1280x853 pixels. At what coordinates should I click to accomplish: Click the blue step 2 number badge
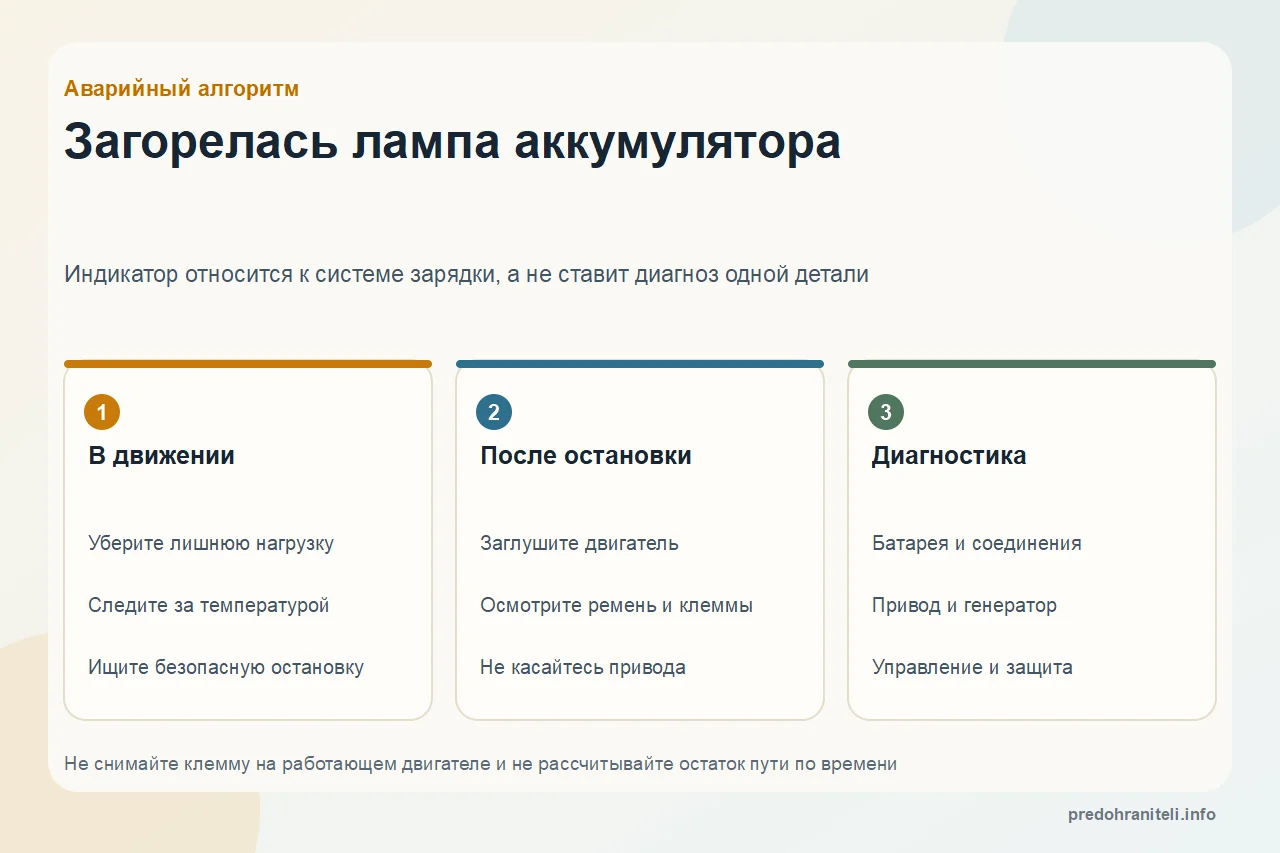(494, 412)
